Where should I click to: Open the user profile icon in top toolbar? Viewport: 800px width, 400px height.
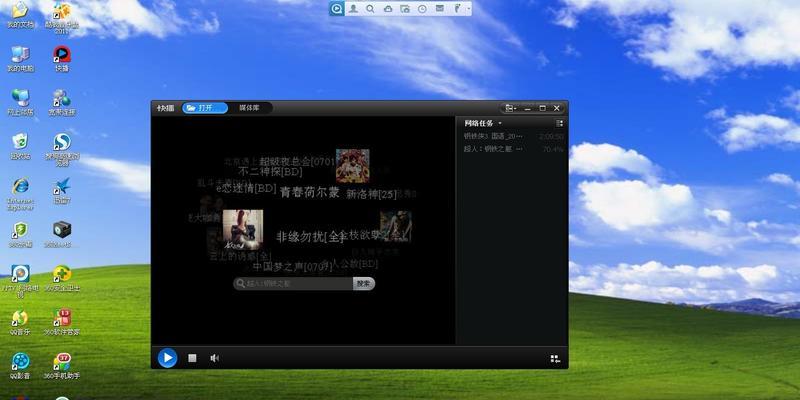(x=353, y=8)
